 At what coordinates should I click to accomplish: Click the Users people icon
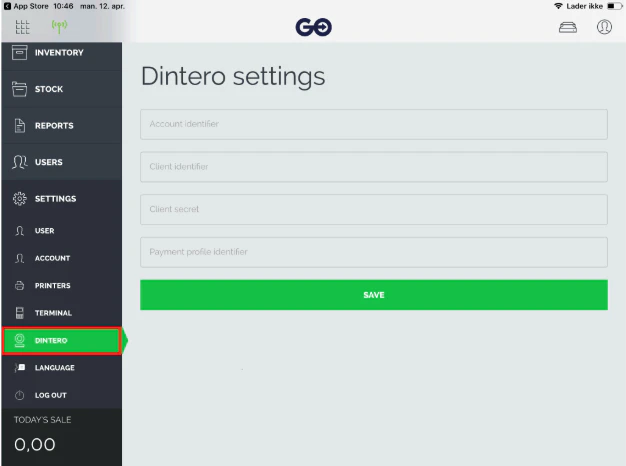point(20,162)
